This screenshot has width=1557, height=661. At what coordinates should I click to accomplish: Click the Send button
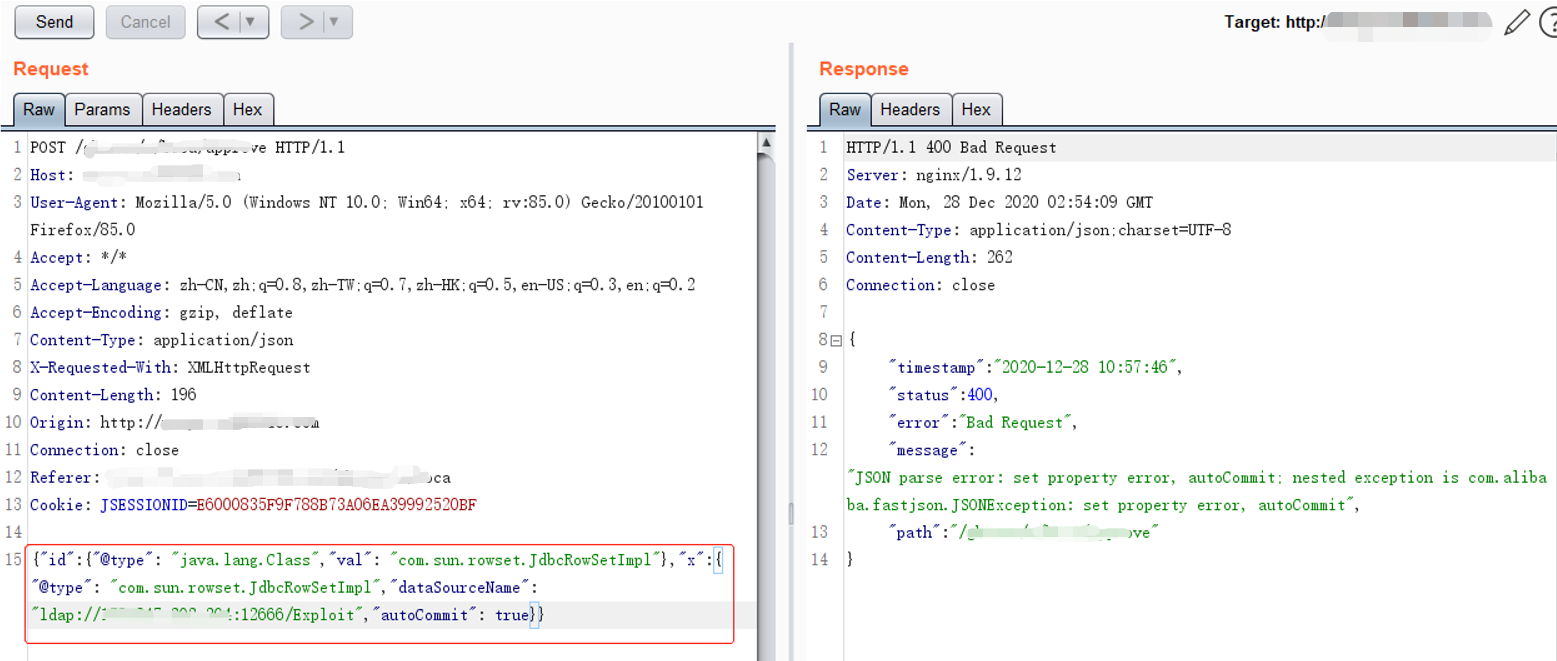(x=54, y=22)
